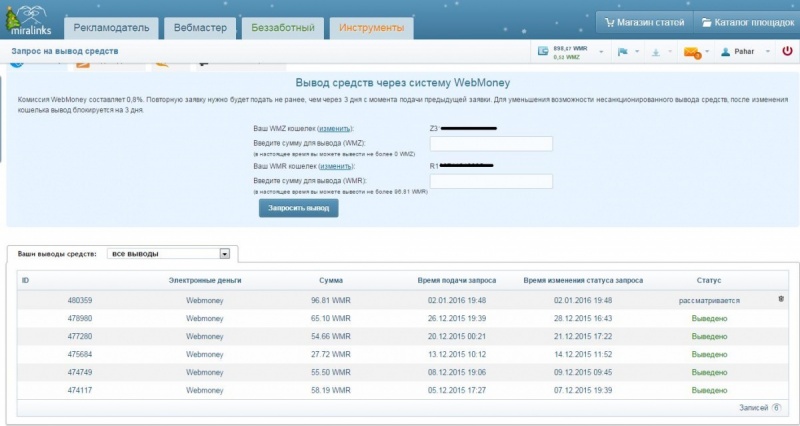Click the Pahar user profile icon
800x426 pixels.
(726, 52)
